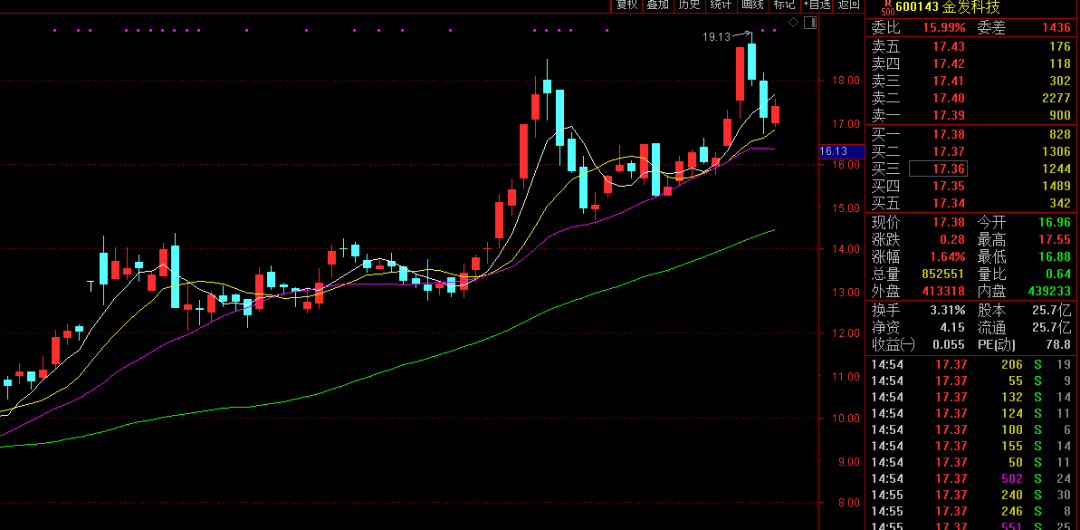Click the 买一 bid price 17.38
1080x530 pixels.
[x=949, y=133]
